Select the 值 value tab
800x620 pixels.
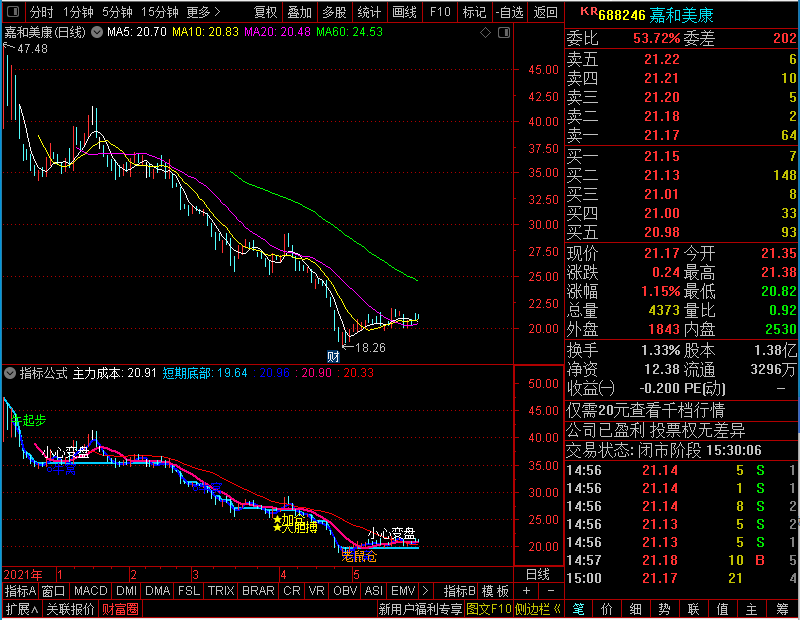tap(722, 609)
